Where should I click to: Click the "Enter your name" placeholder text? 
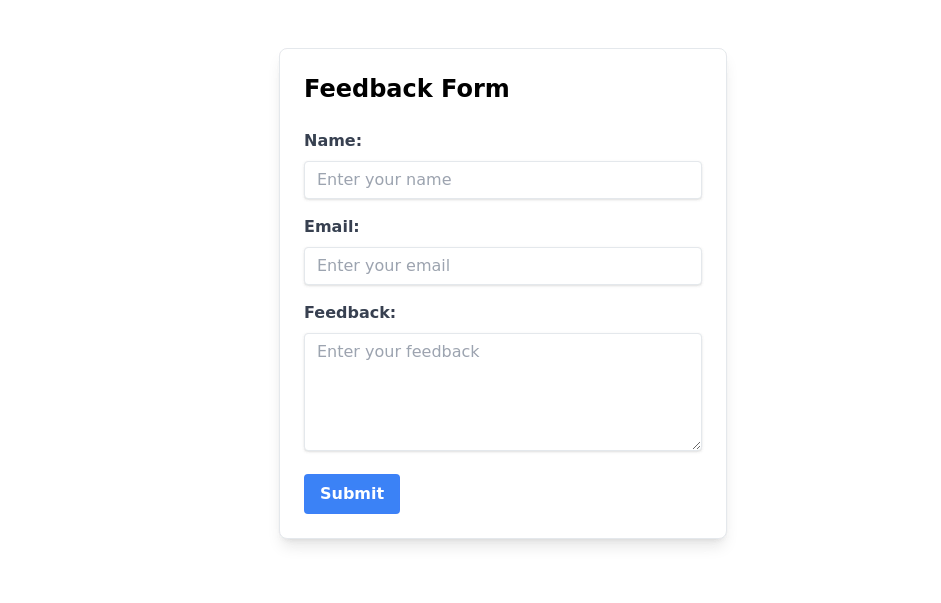point(384,180)
